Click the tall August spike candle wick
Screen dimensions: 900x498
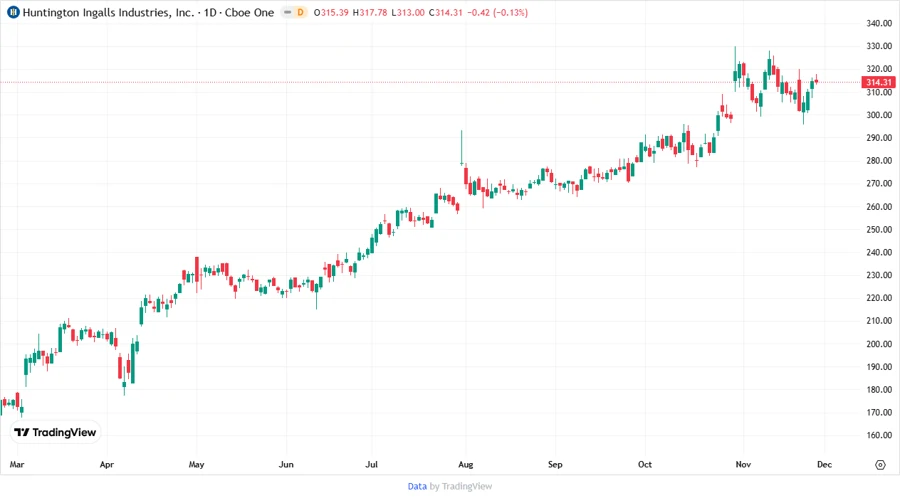coord(461,146)
